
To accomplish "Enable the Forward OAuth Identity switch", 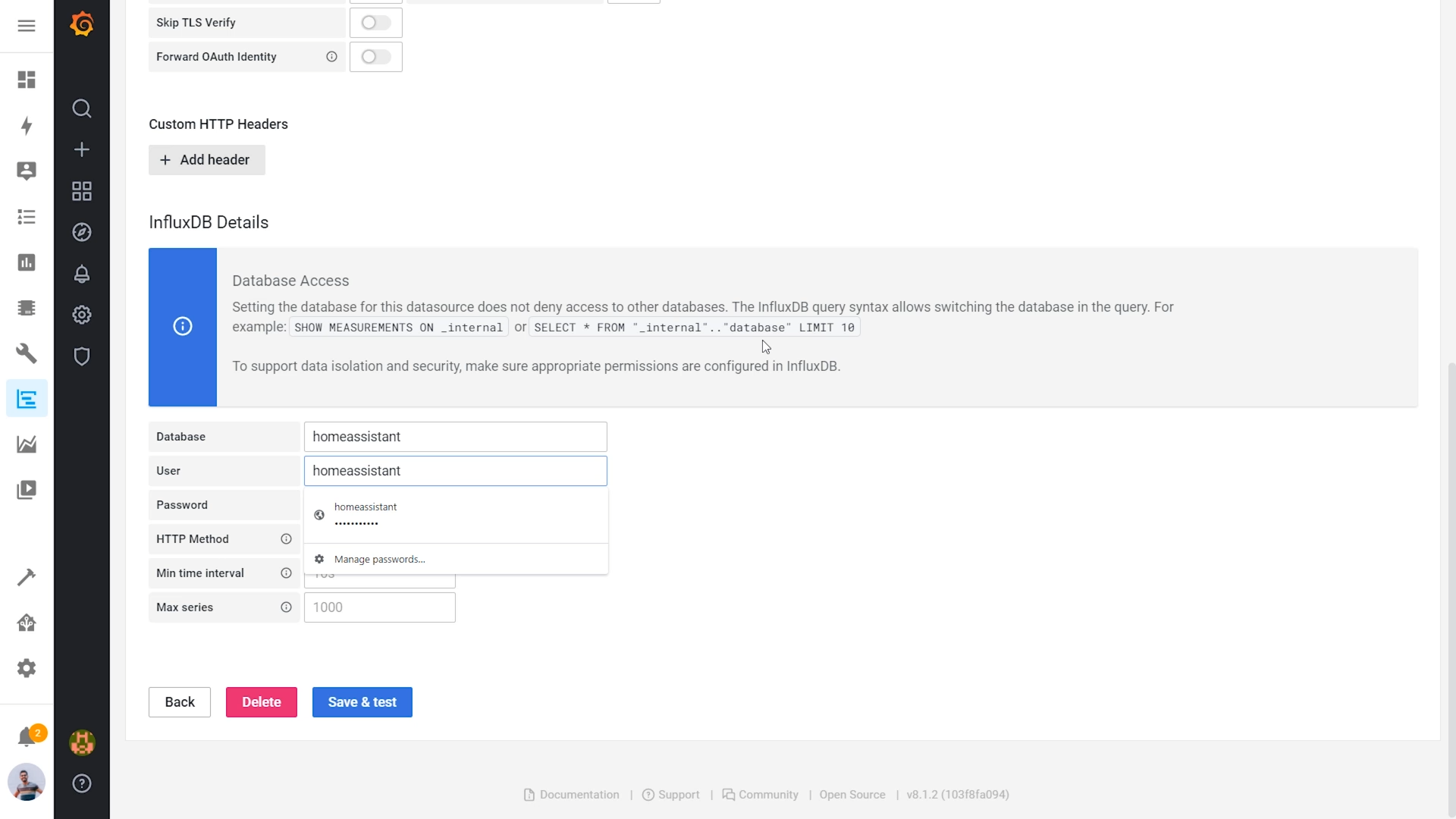I will pos(375,57).
